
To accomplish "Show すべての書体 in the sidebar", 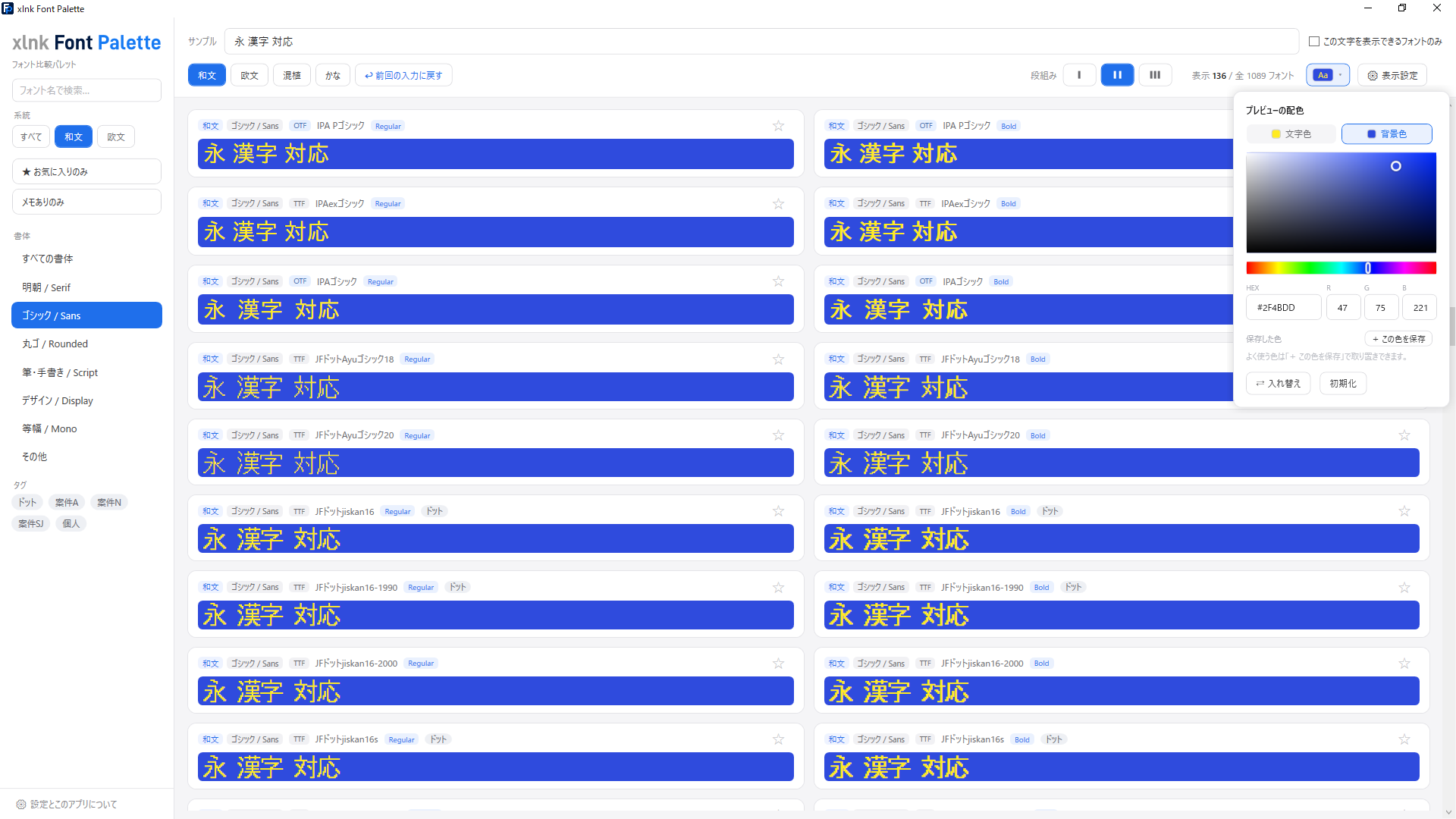I will click(86, 259).
